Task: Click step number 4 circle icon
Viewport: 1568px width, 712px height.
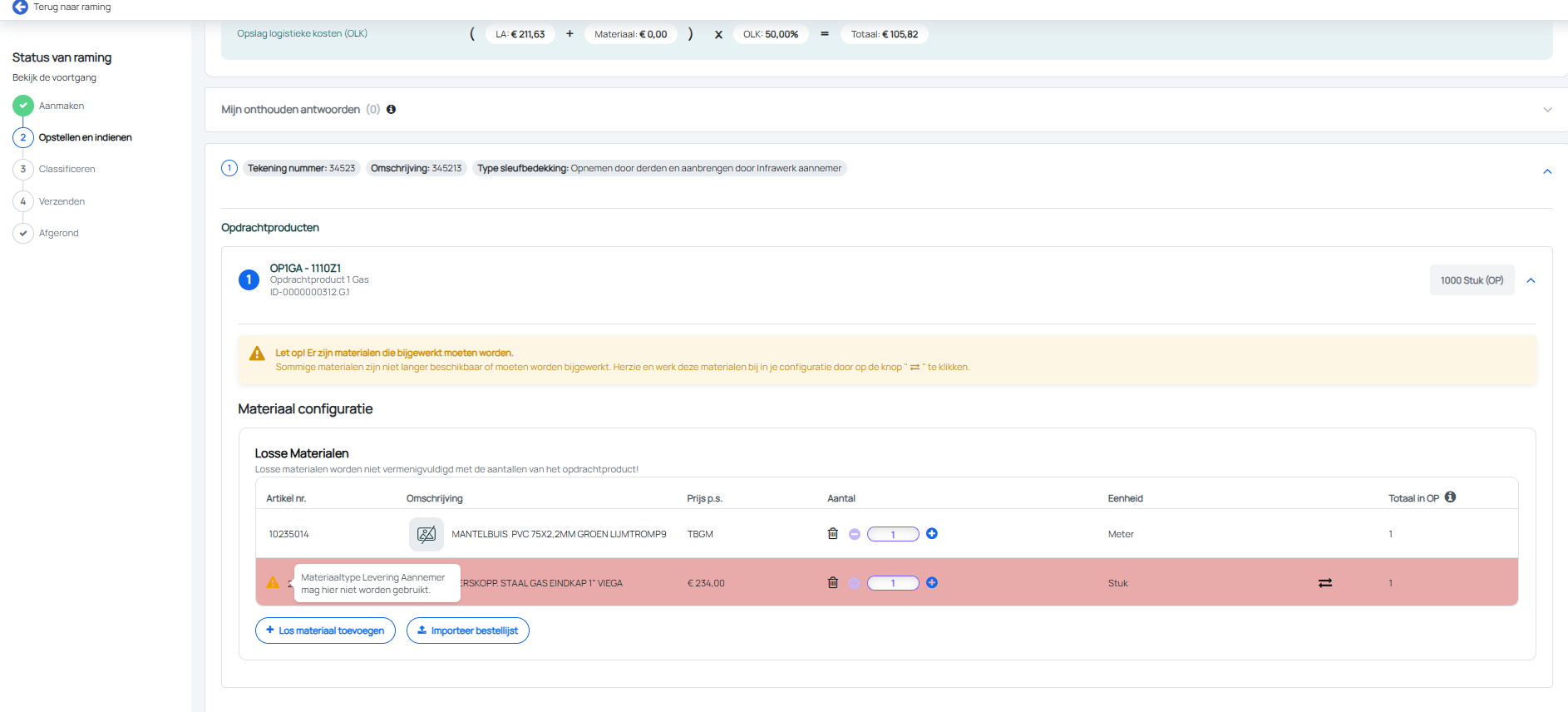Action: point(23,201)
